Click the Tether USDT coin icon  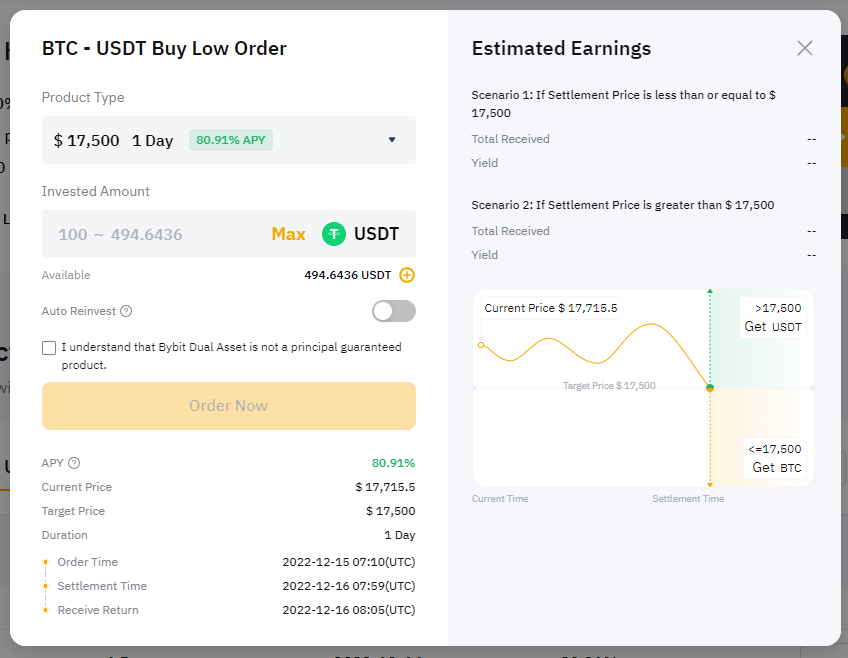(x=334, y=234)
